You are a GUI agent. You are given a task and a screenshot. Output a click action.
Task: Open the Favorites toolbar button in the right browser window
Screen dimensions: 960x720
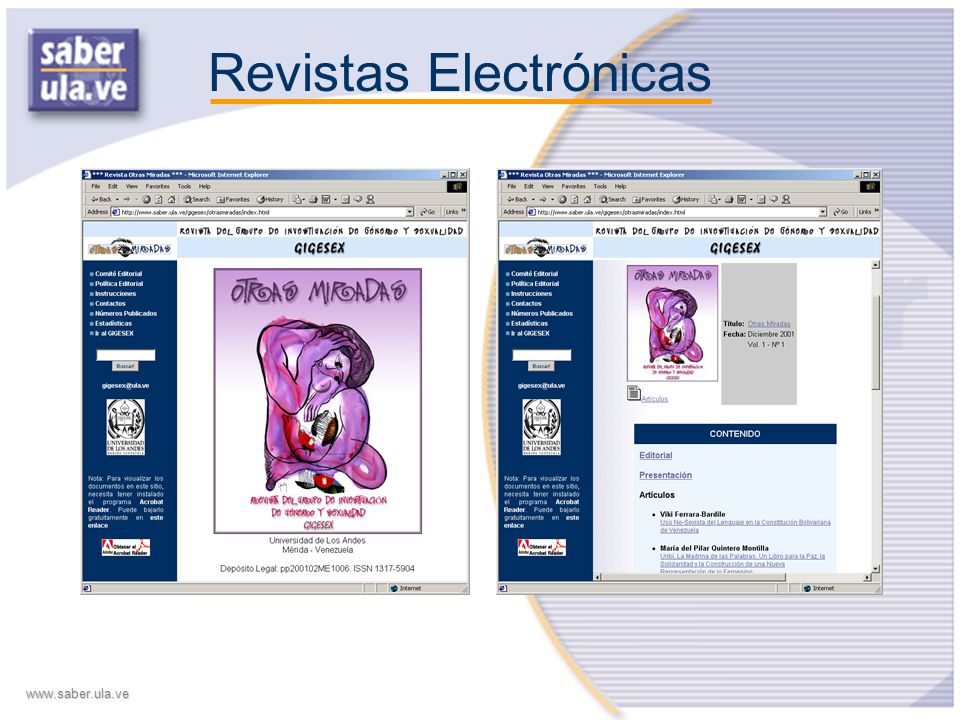point(648,199)
